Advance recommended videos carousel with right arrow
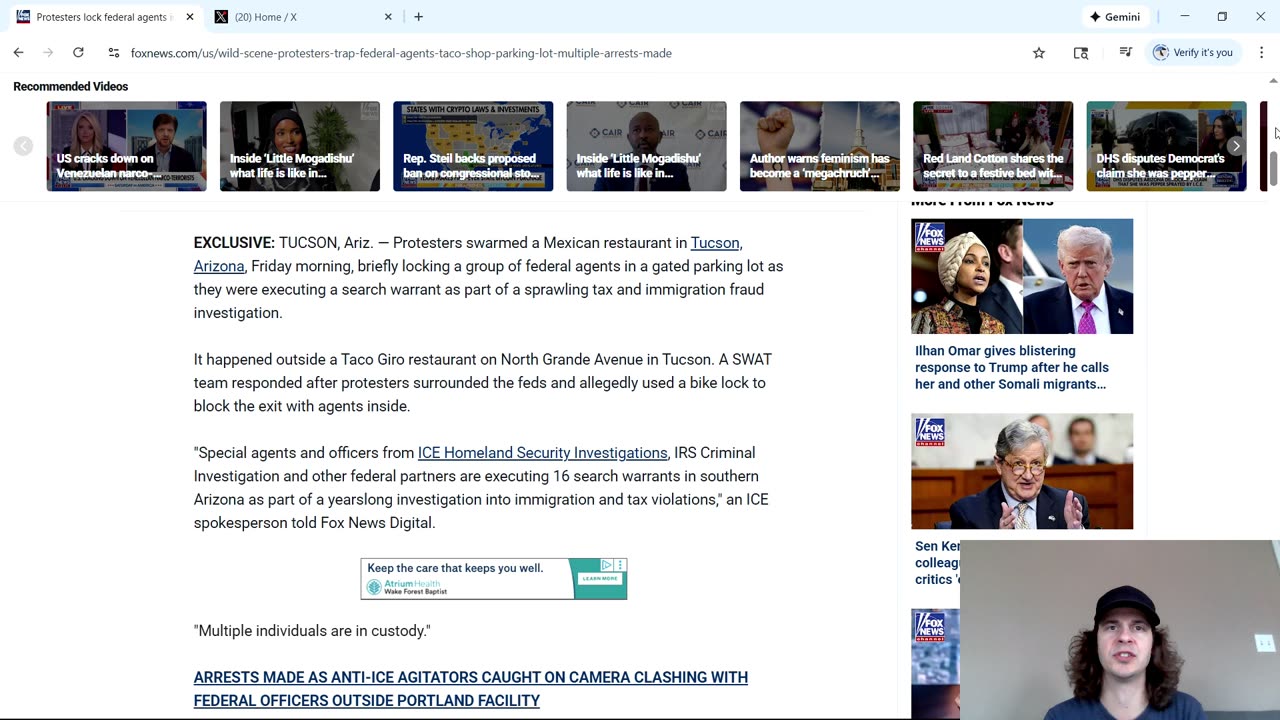The width and height of the screenshot is (1280, 720). (x=1236, y=146)
